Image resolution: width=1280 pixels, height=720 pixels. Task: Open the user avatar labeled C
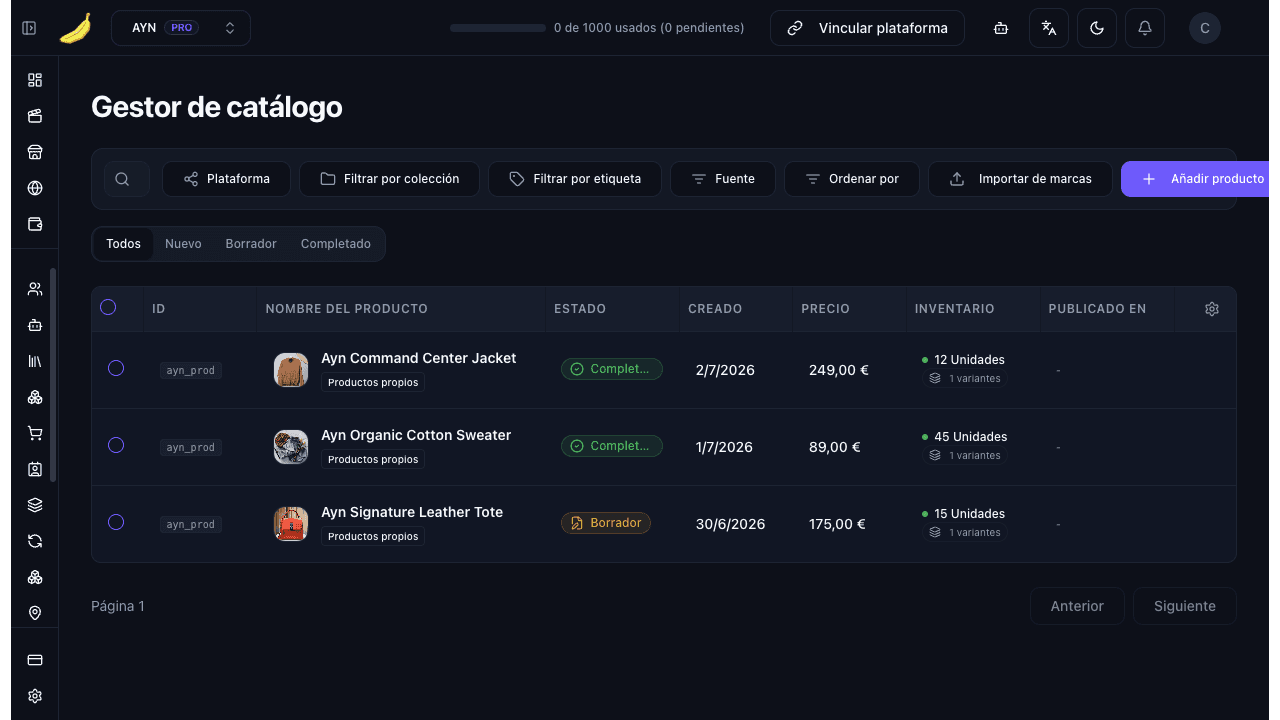point(1205,28)
